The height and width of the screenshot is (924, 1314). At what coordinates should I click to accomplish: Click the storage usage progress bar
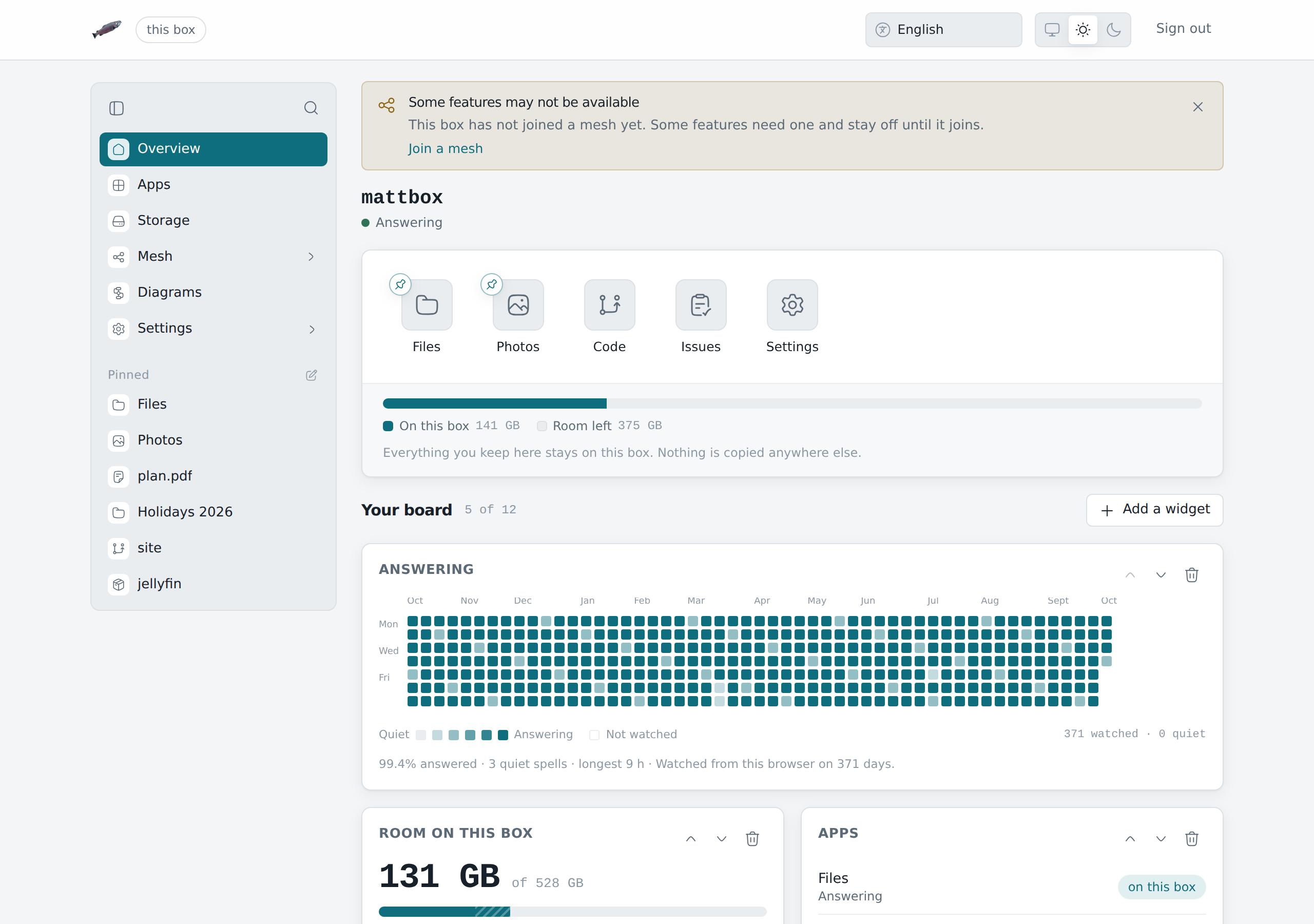tap(792, 403)
